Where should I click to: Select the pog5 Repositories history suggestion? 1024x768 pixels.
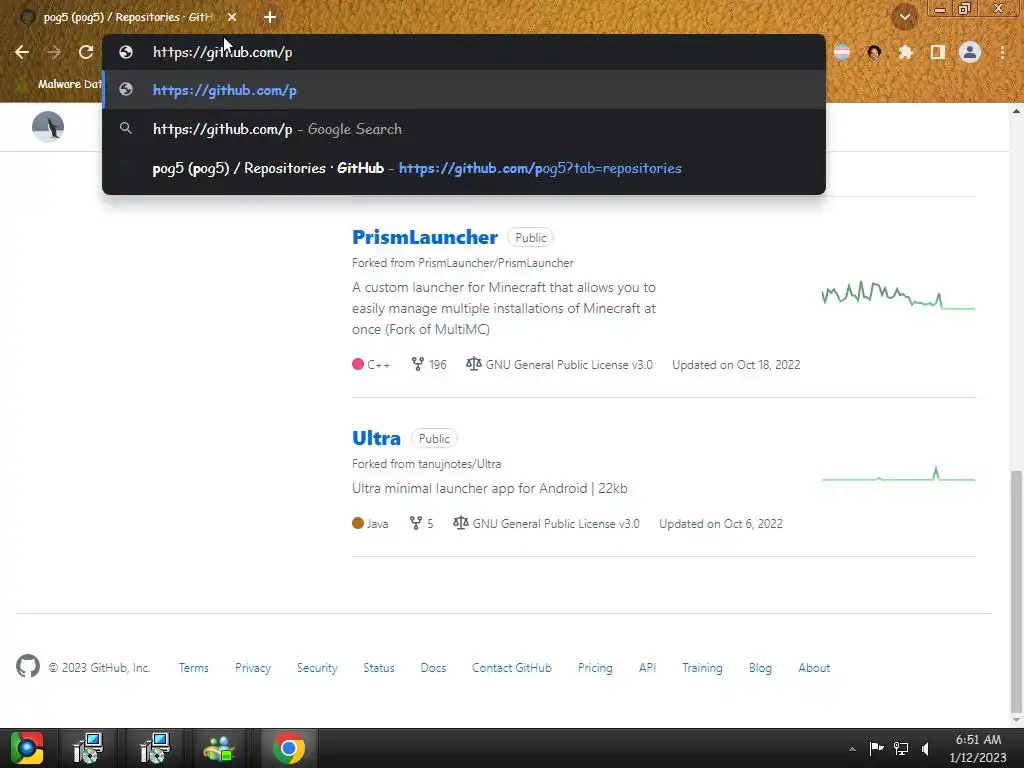464,168
